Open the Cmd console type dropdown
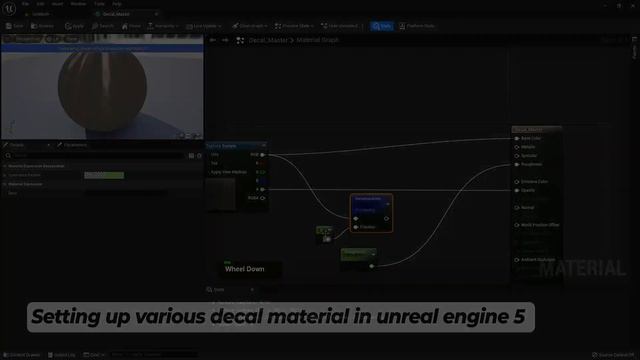This screenshot has width=640, height=360. tap(94, 355)
